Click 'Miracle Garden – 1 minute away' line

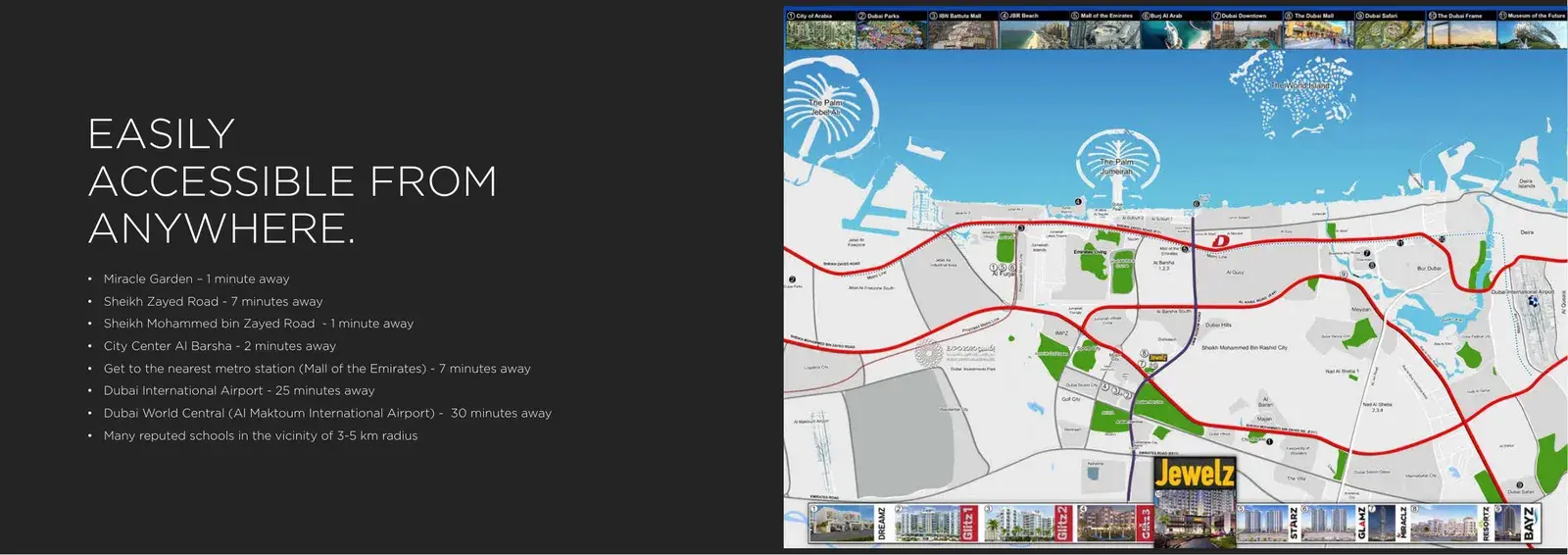tap(196, 279)
